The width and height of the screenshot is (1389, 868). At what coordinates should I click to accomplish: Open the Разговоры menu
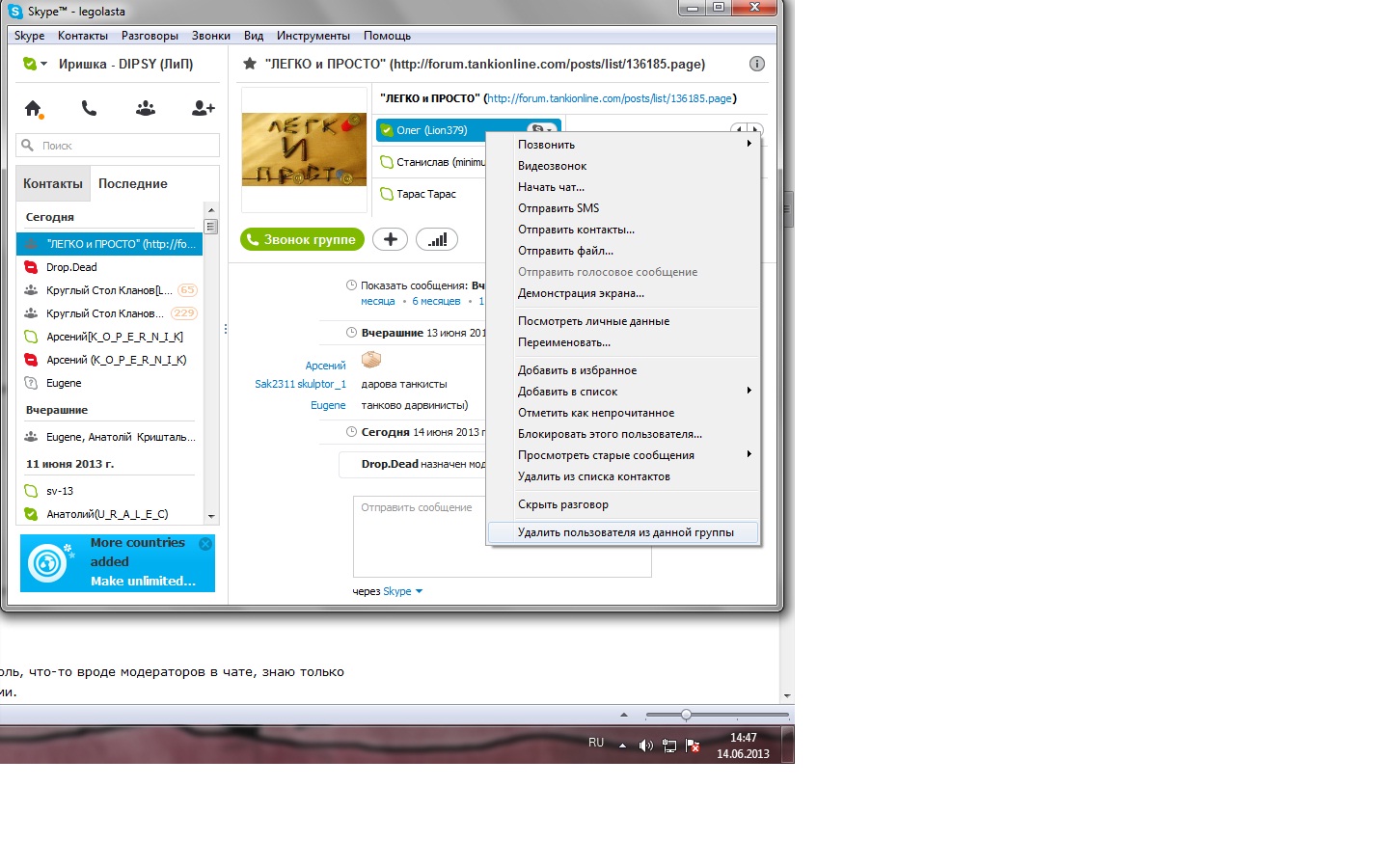pos(150,36)
